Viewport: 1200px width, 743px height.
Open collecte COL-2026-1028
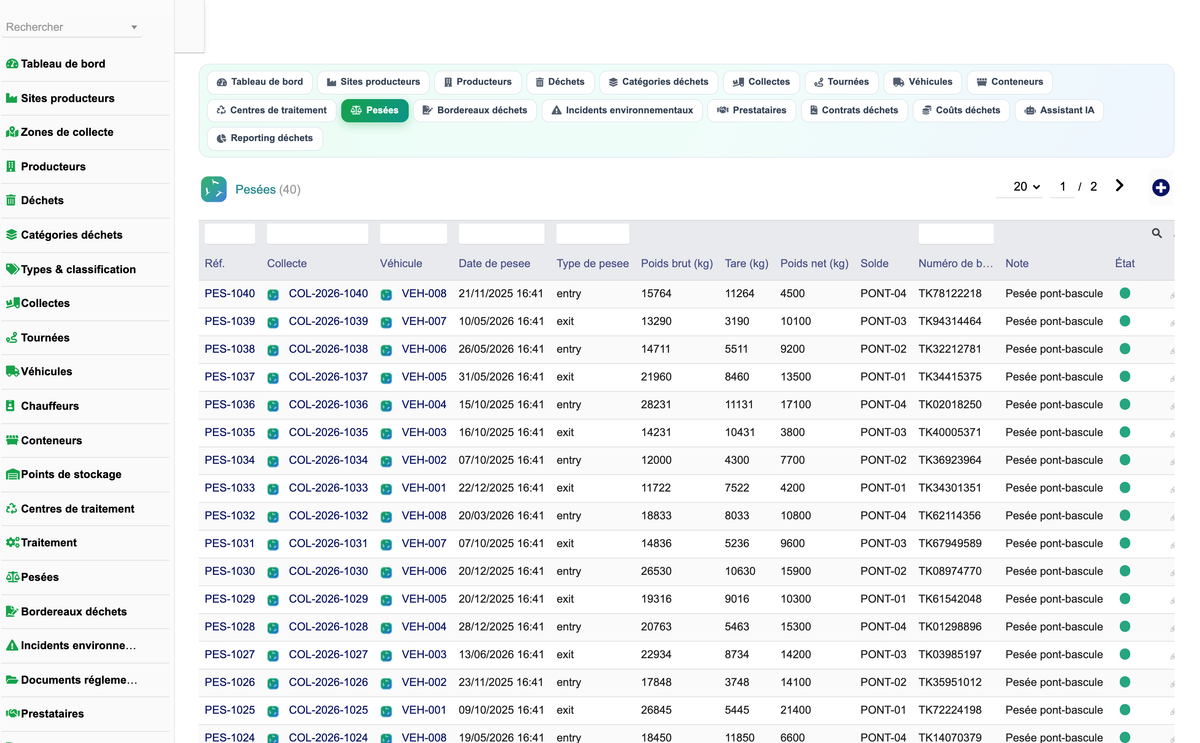click(328, 627)
